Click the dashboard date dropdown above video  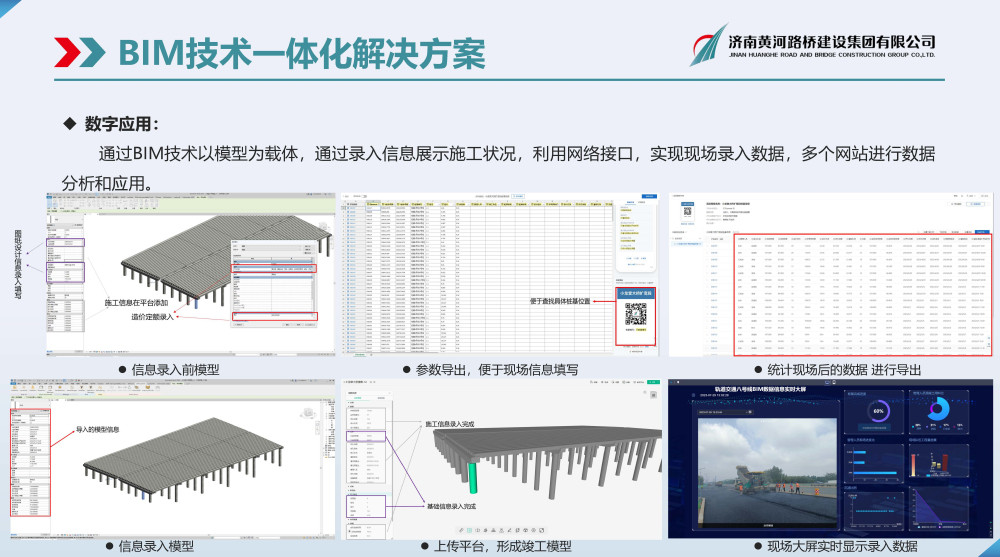[724, 410]
